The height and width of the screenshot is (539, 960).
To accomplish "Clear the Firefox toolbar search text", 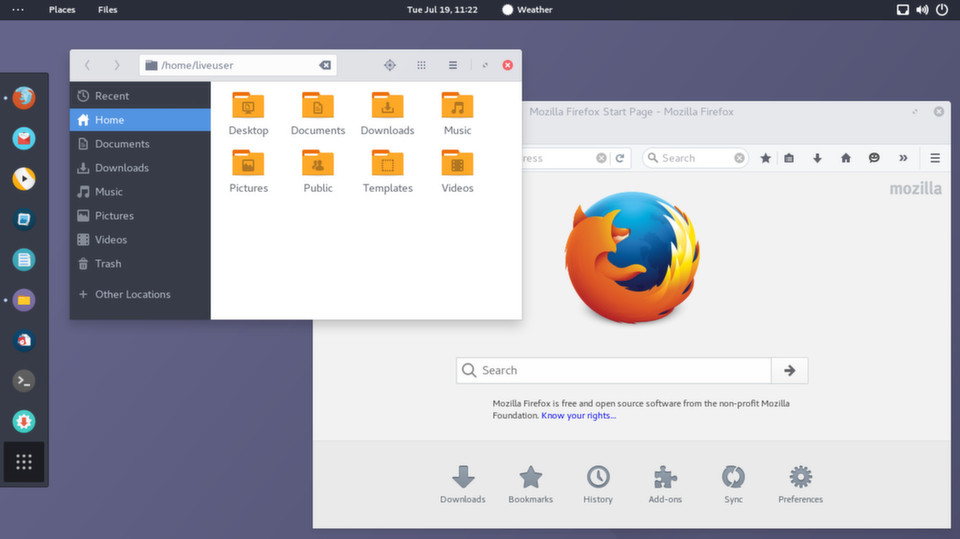I will click(739, 158).
